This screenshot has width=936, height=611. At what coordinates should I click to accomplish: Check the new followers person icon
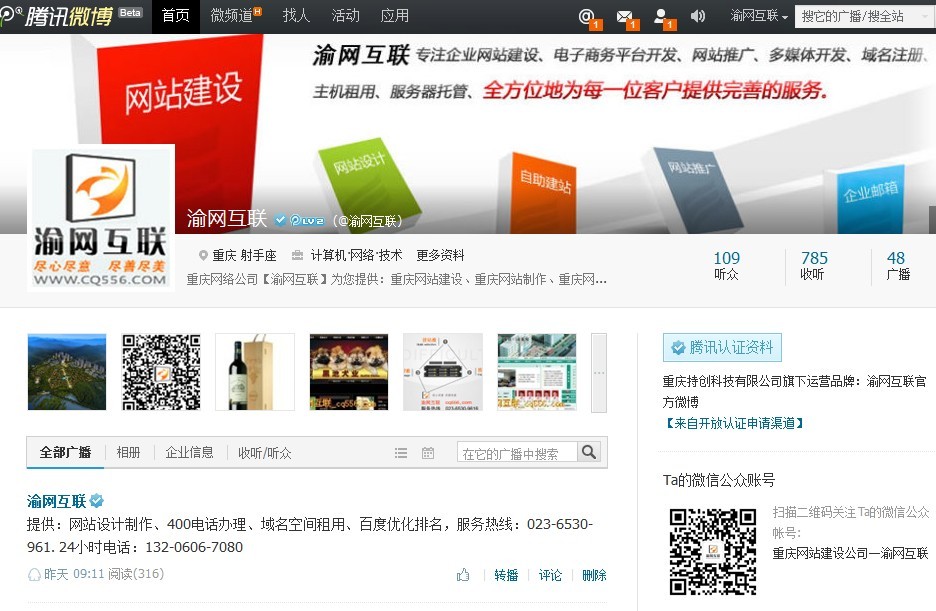661,16
